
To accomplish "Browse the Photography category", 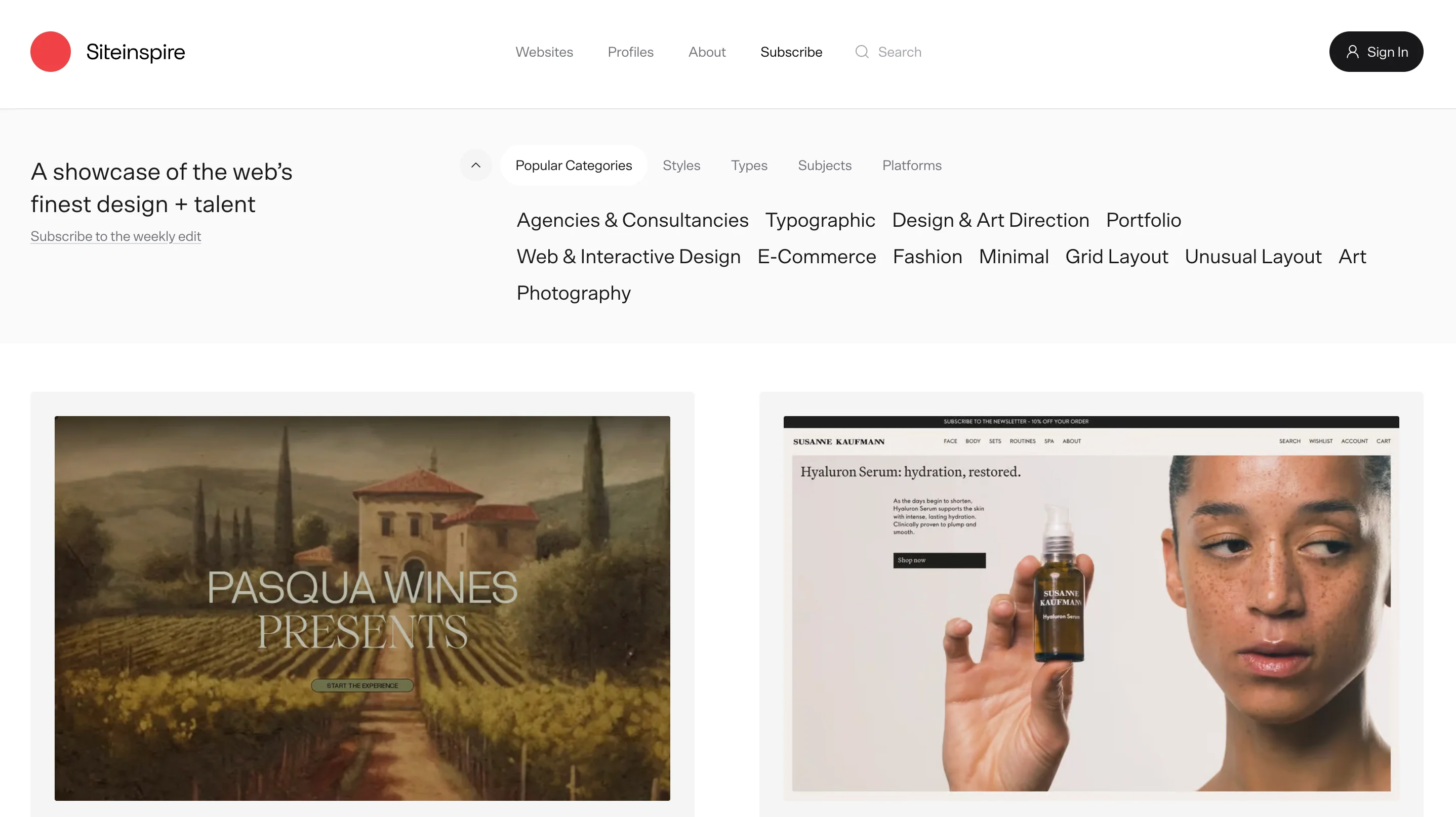I will click(x=573, y=293).
